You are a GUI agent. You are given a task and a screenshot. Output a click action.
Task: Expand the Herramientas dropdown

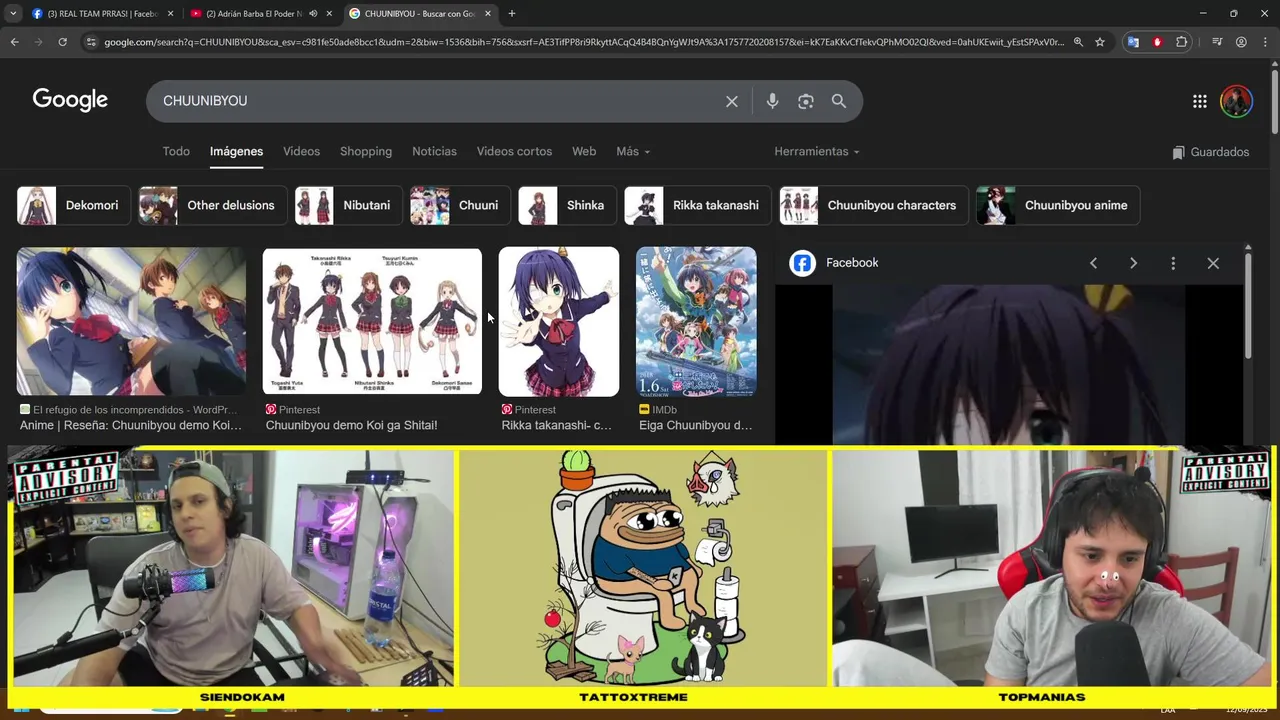pos(817,151)
